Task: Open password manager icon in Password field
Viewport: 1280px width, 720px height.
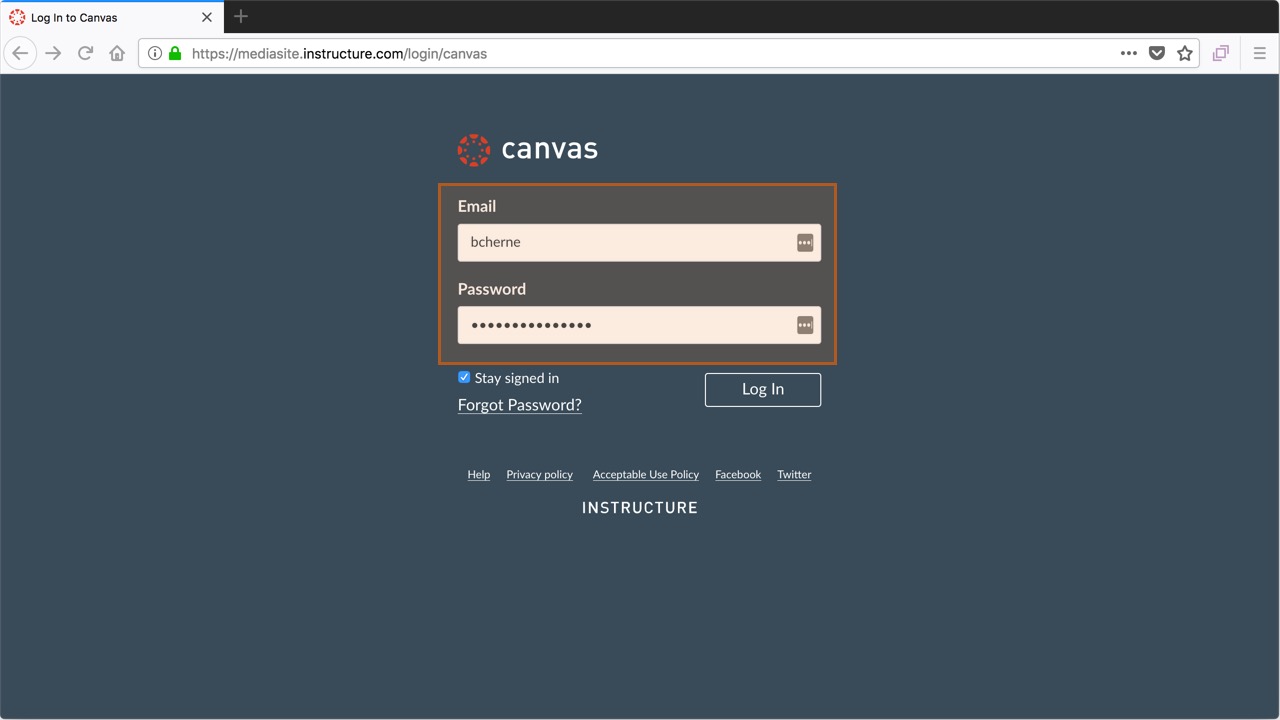Action: (805, 325)
